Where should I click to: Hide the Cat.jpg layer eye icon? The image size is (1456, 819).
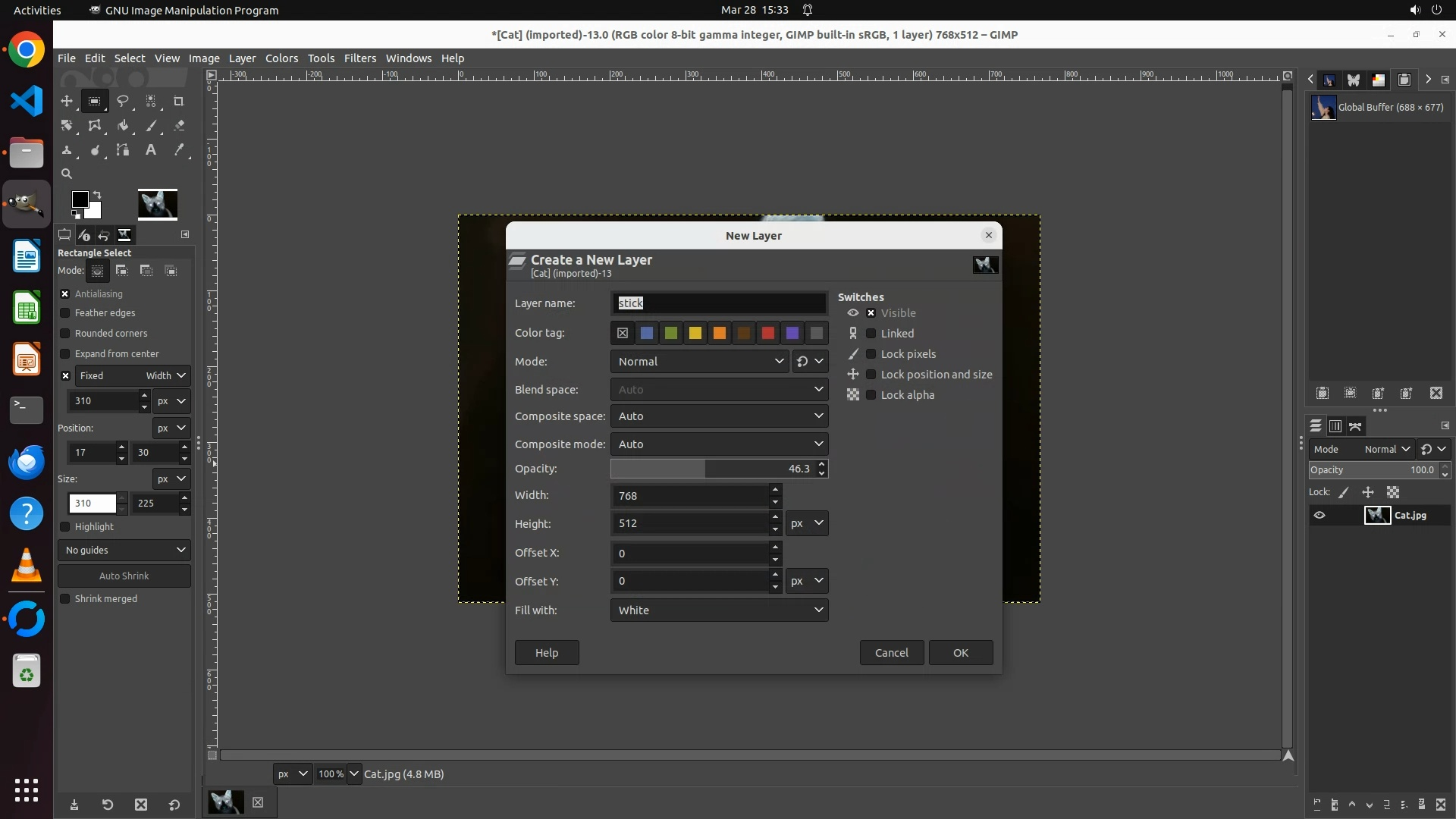pos(1319,516)
